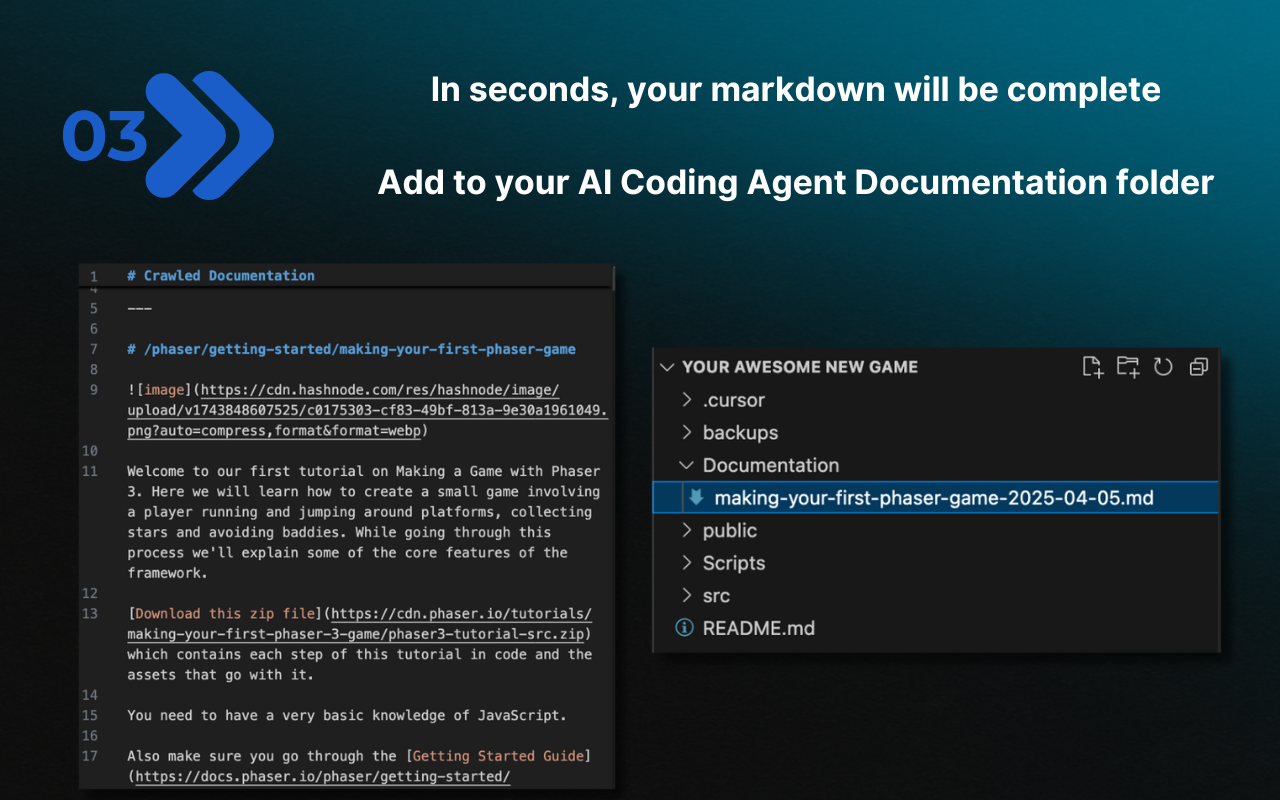The image size is (1280, 800).
Task: Collapse the Documentation folder chevron
Action: point(686,465)
